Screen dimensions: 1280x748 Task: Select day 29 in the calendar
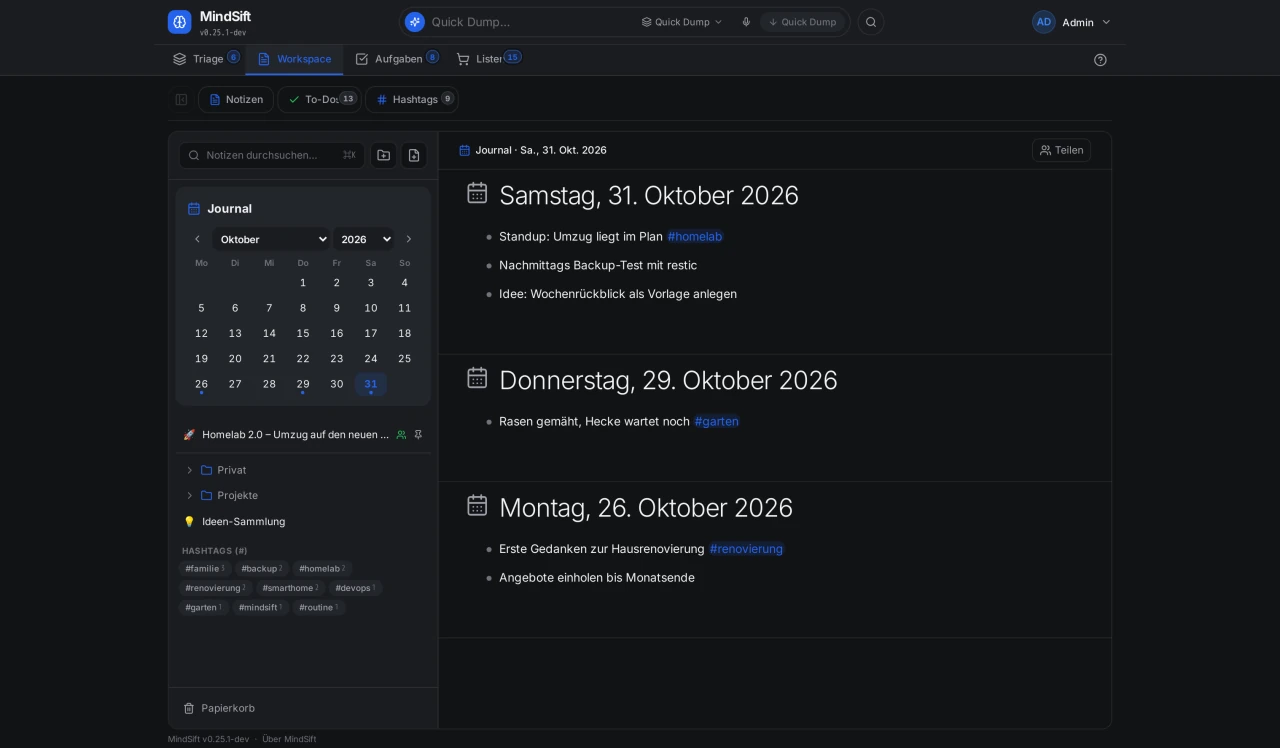(x=303, y=384)
